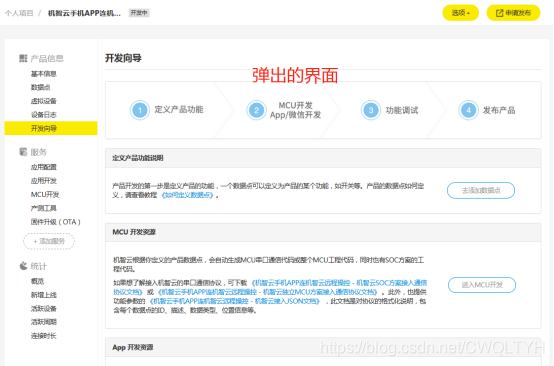
Task: Click the MCU 开发资源 section header
Action: pos(323,232)
